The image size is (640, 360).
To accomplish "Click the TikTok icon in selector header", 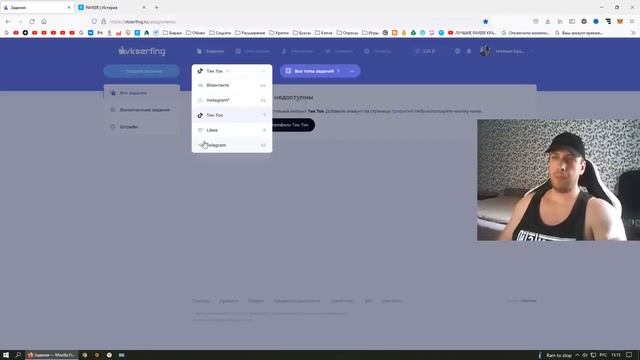I will (x=200, y=71).
